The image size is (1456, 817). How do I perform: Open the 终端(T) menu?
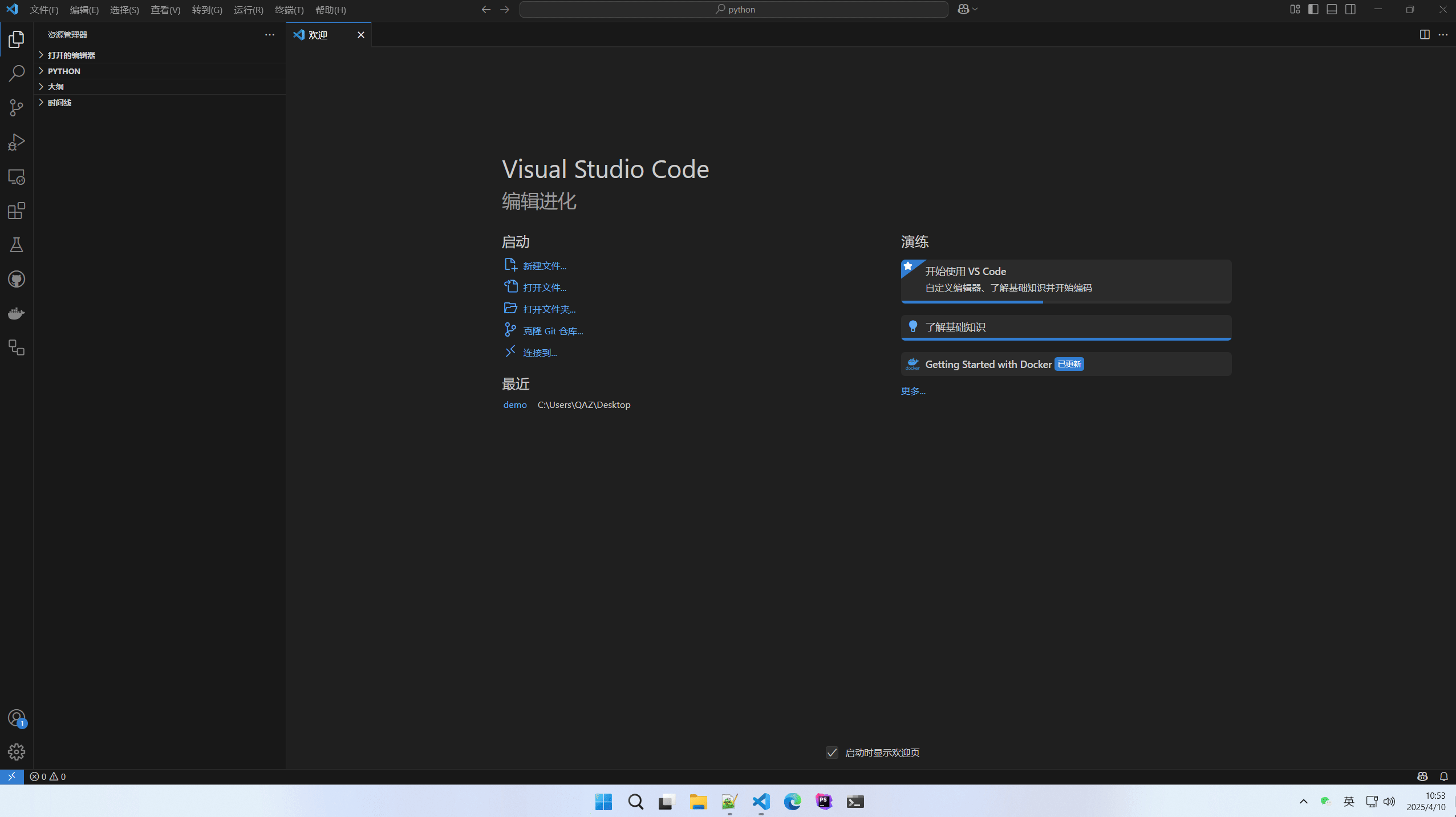(289, 10)
